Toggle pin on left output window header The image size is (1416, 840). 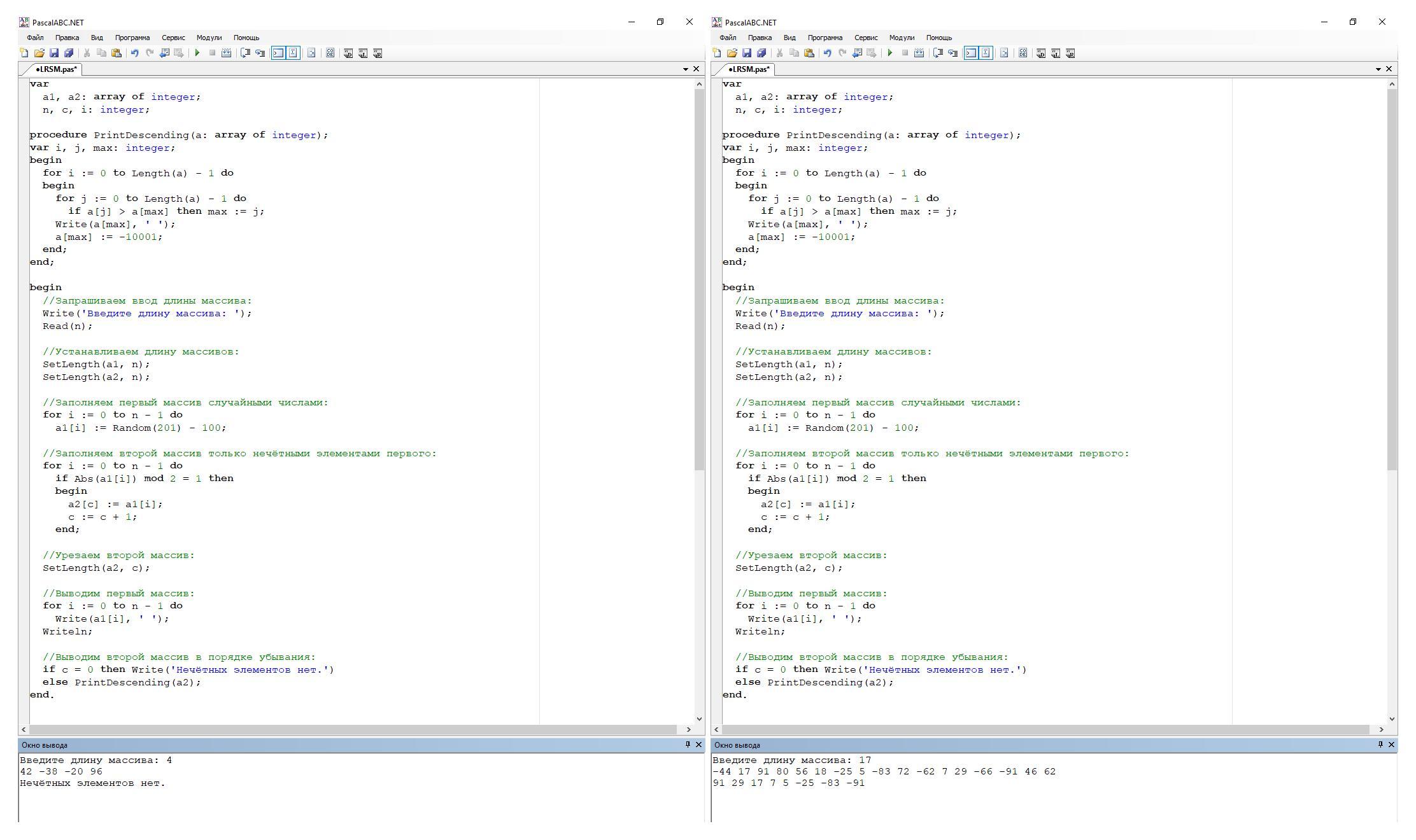pos(688,745)
